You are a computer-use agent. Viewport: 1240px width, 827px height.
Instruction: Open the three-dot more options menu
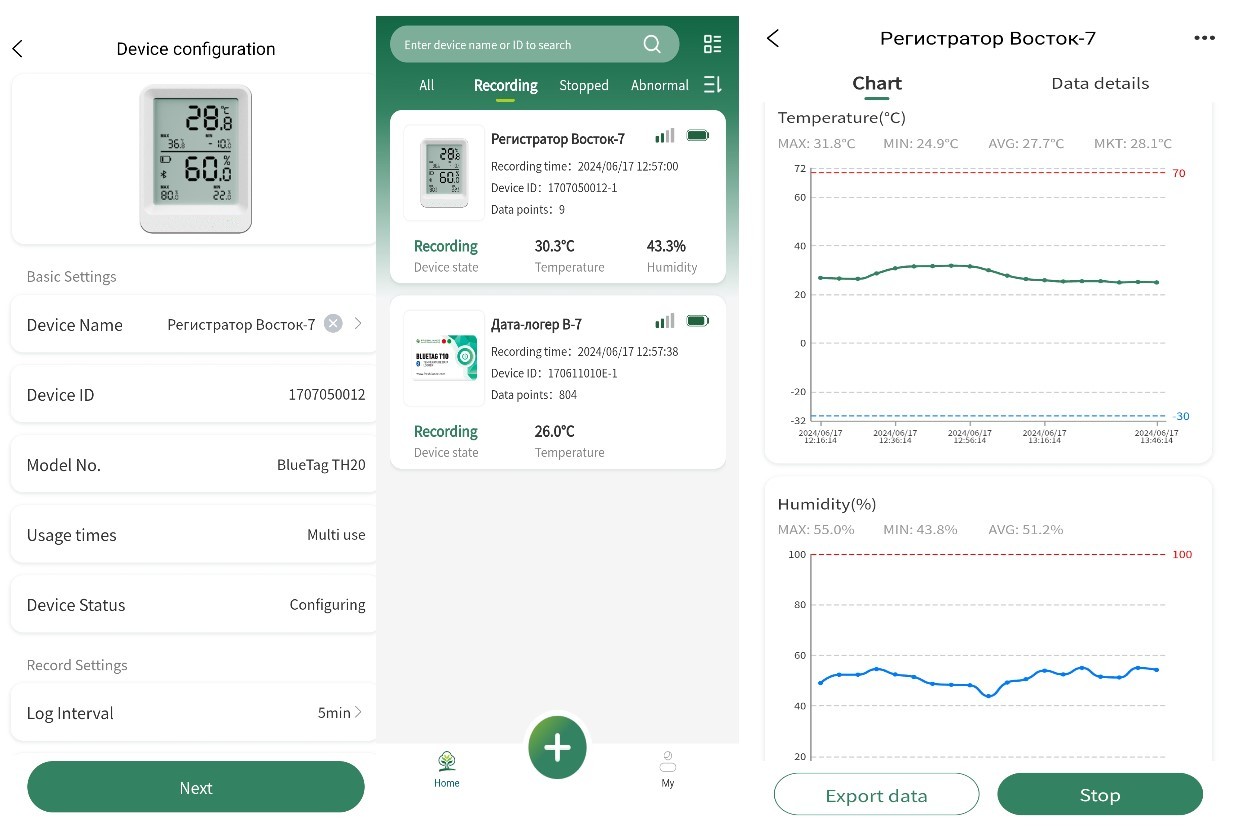pos(1204,38)
